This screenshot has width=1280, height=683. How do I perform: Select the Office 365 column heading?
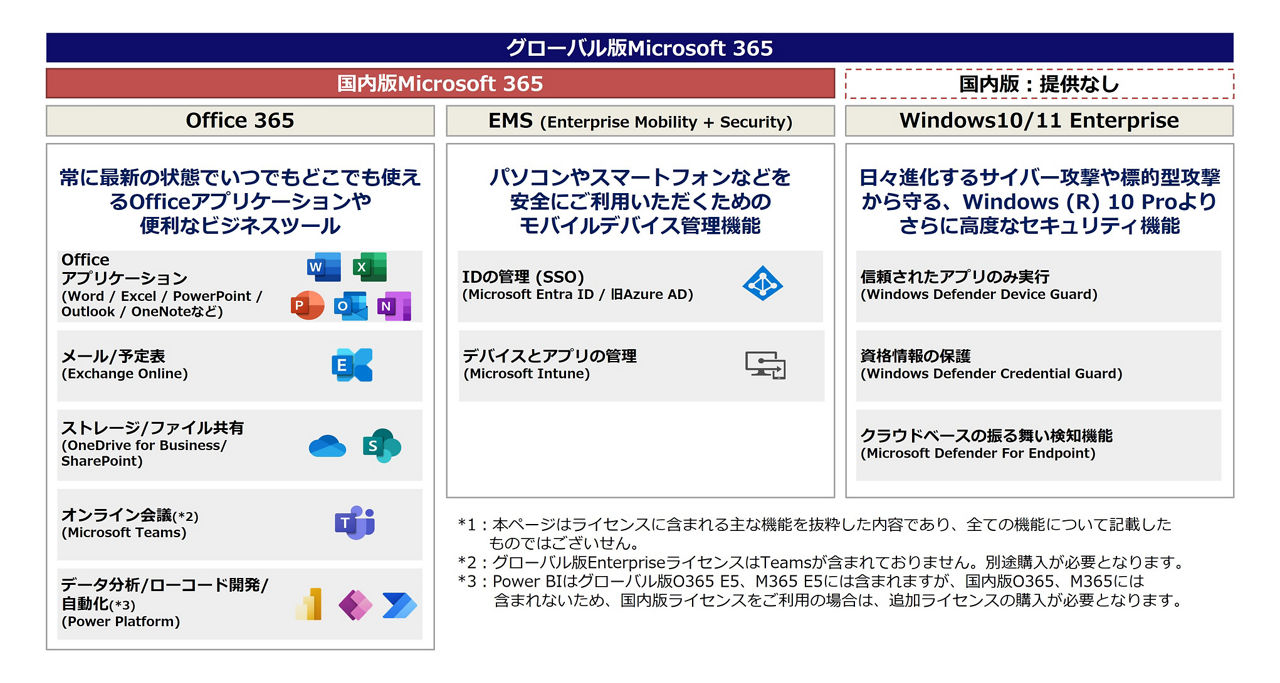click(x=240, y=121)
